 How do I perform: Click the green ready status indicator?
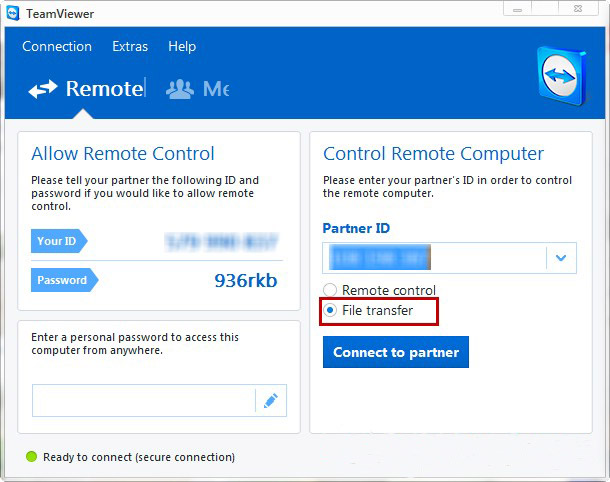point(31,457)
